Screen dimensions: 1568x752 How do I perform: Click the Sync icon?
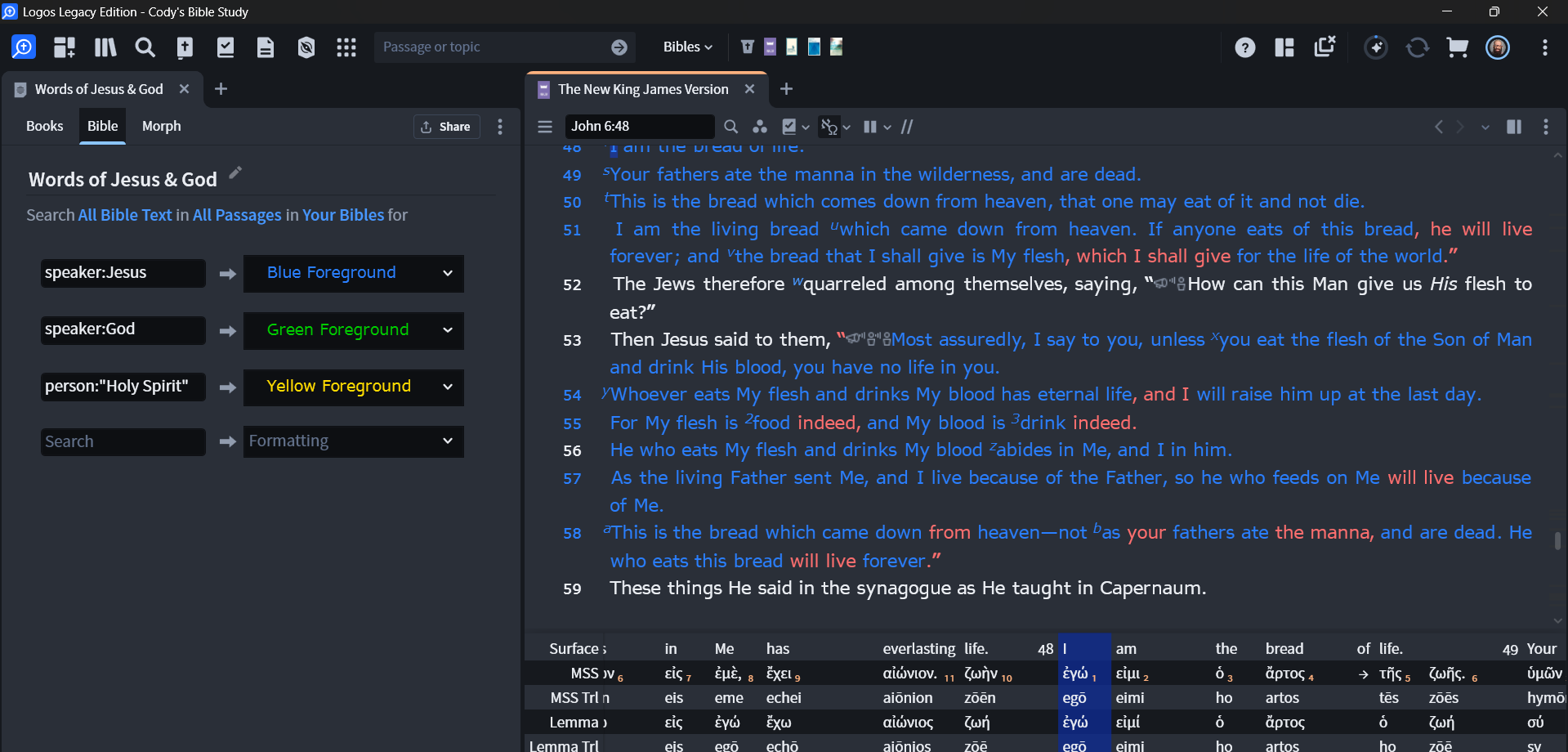tap(1418, 47)
